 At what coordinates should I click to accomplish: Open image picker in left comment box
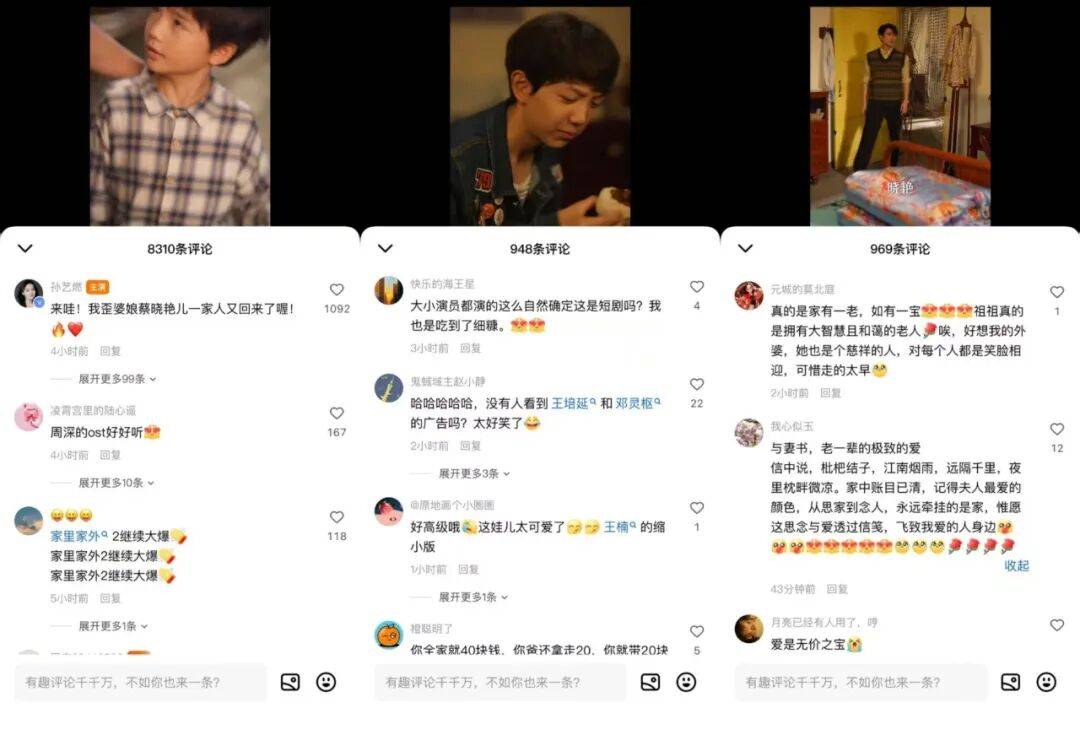291,683
